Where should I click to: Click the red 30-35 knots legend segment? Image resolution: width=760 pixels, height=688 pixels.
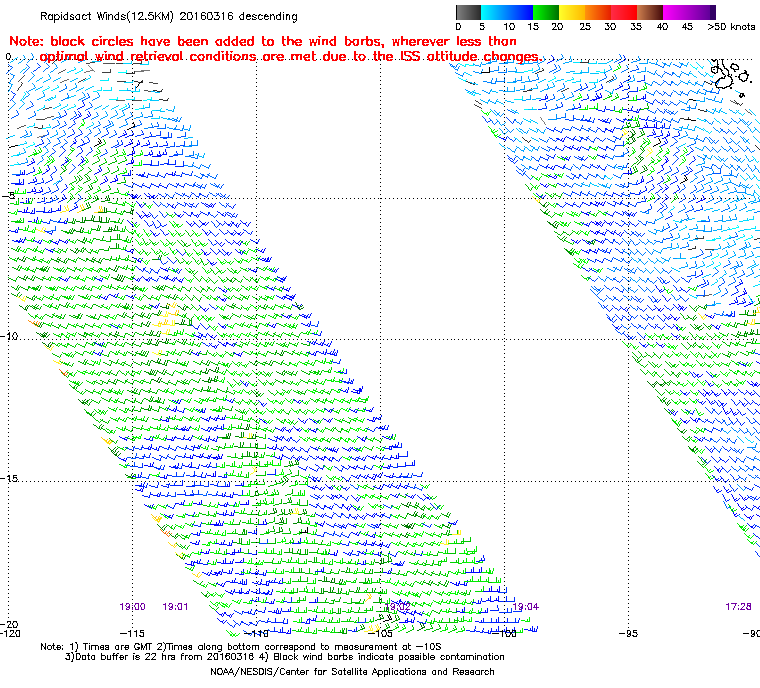(624, 12)
